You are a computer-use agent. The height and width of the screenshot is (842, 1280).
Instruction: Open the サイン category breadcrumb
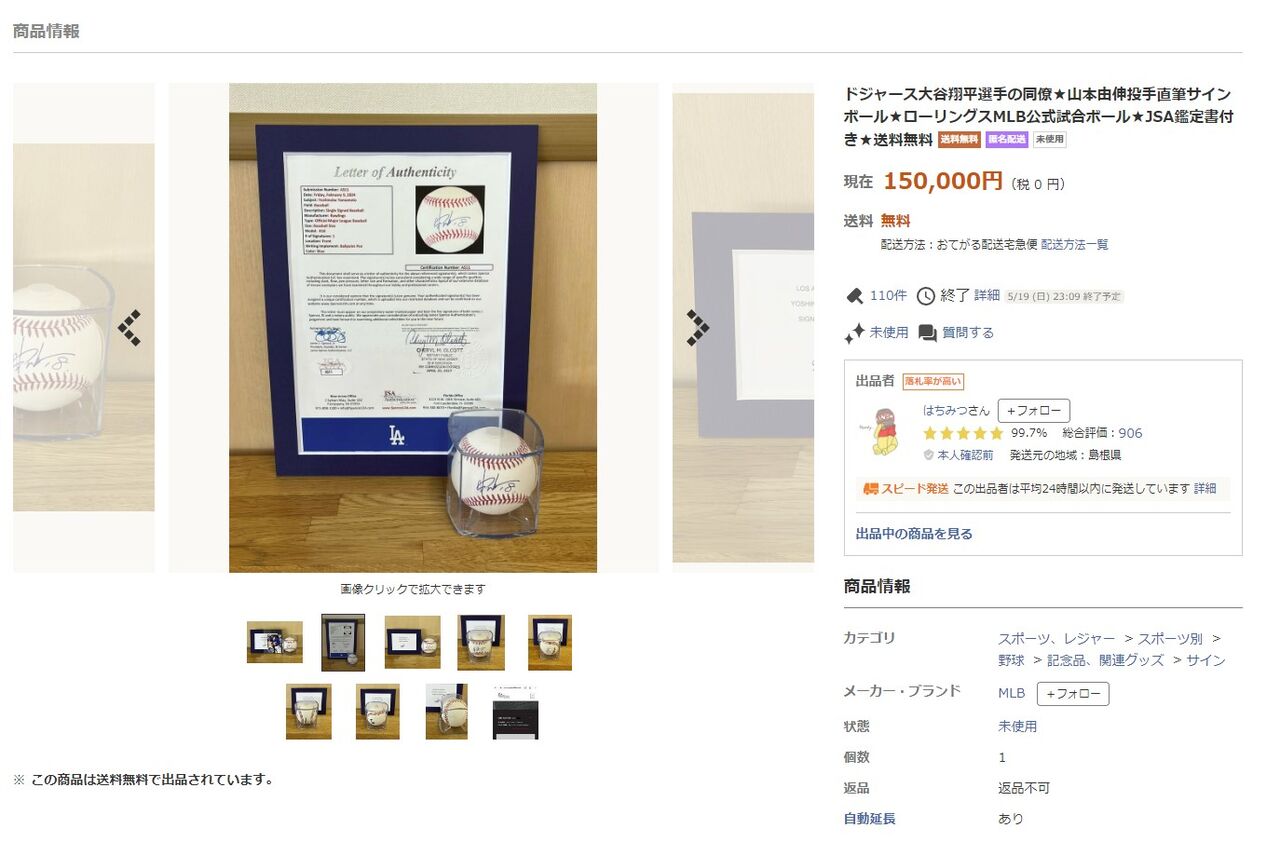coord(1206,660)
